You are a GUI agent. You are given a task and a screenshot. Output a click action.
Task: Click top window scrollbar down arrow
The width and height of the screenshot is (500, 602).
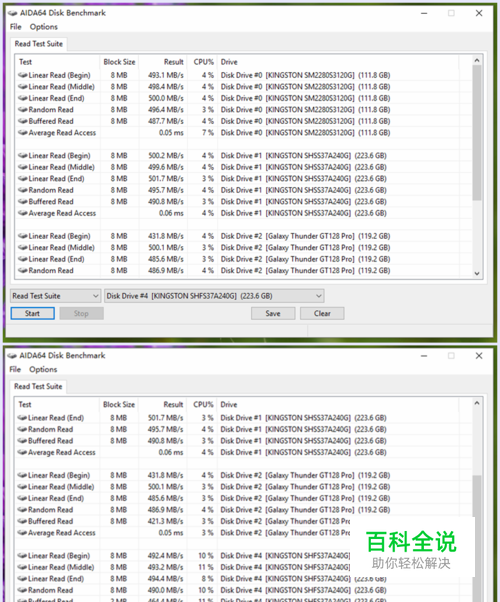(477, 273)
